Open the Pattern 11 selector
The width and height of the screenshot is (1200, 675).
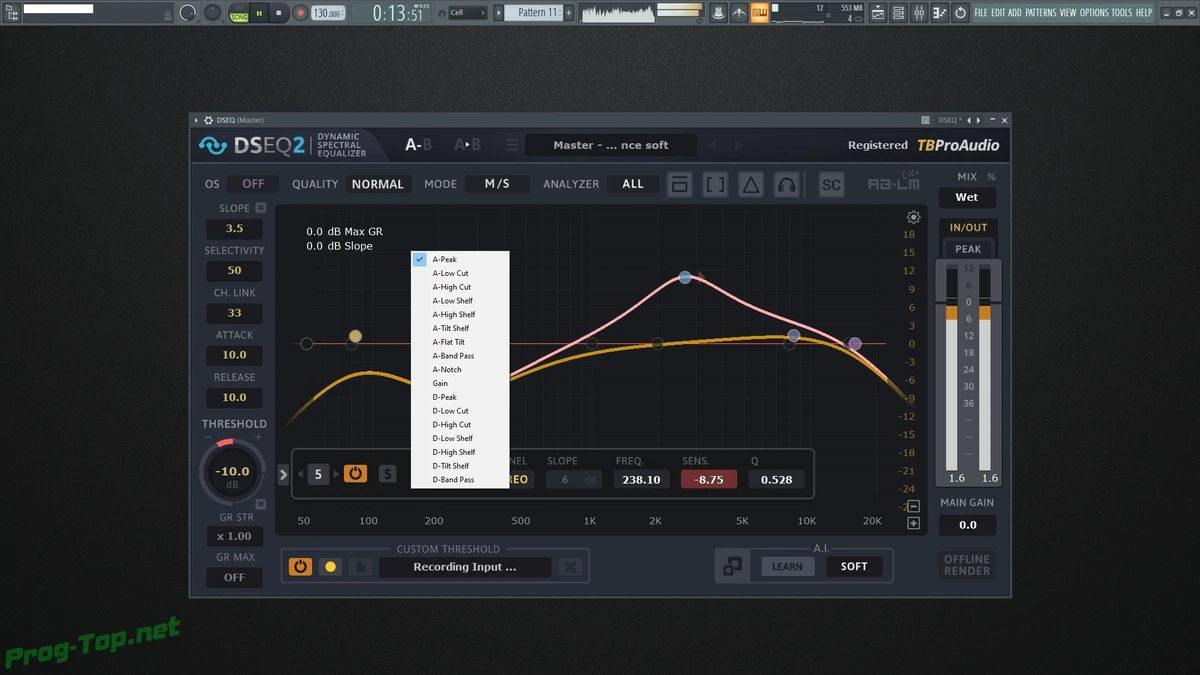tap(539, 13)
